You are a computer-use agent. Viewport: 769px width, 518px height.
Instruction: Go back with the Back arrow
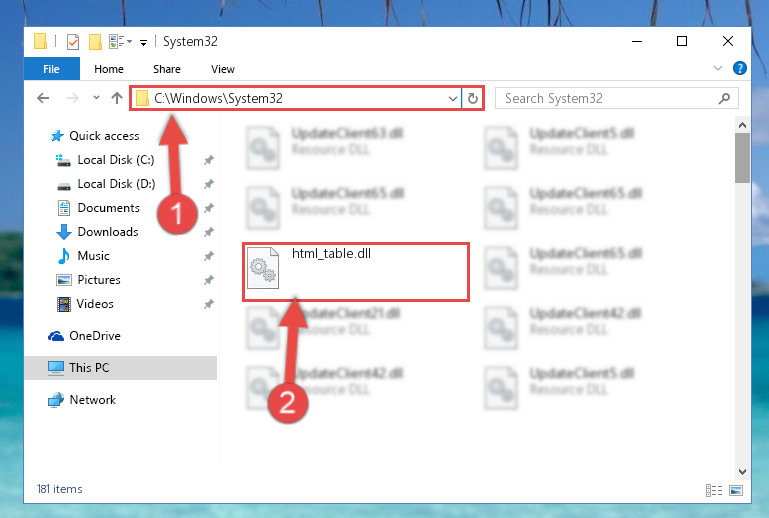tap(43, 98)
